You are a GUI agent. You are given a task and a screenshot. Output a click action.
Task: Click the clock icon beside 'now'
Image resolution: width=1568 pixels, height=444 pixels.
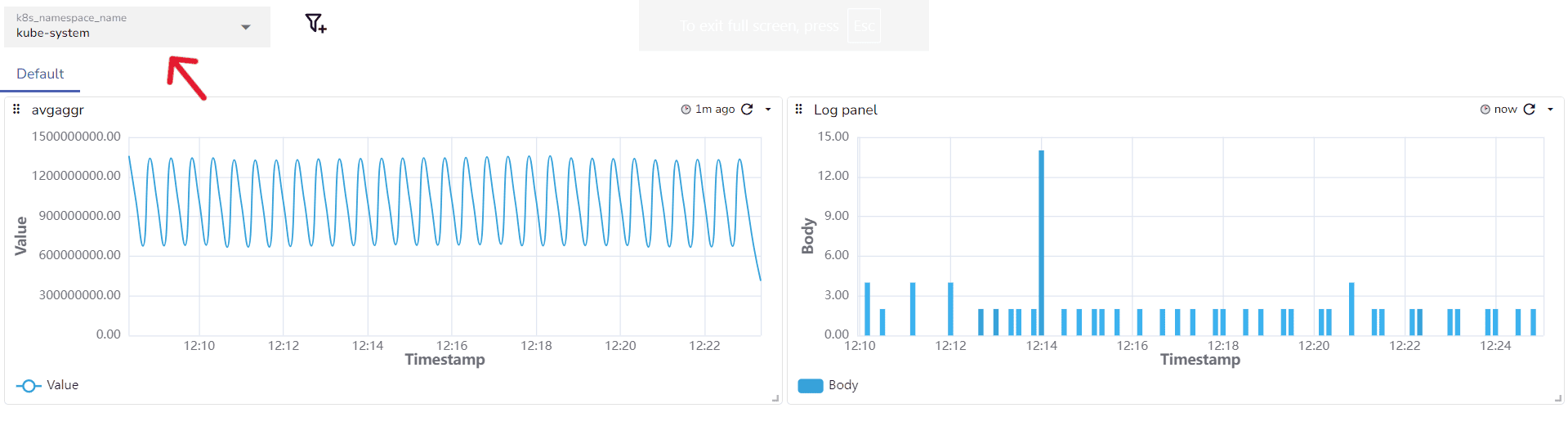tap(1485, 110)
